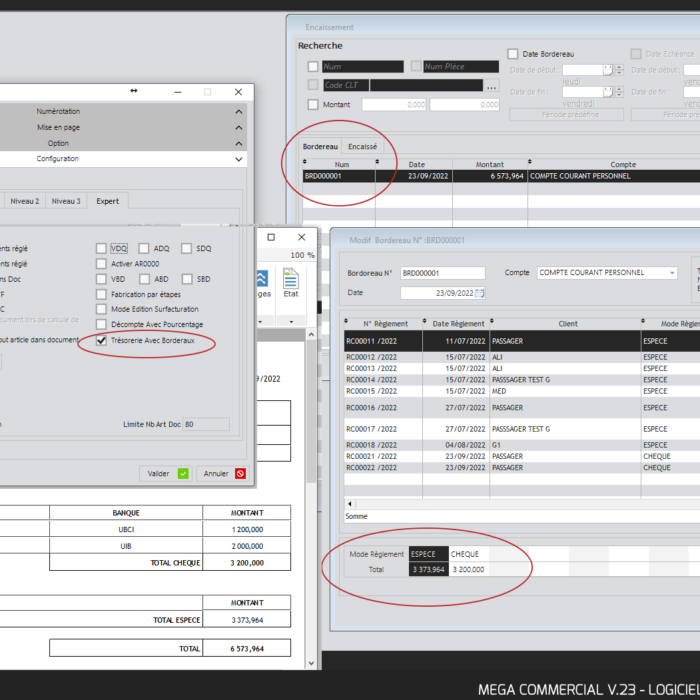Click the red cancel icon on Annuler

click(240, 473)
